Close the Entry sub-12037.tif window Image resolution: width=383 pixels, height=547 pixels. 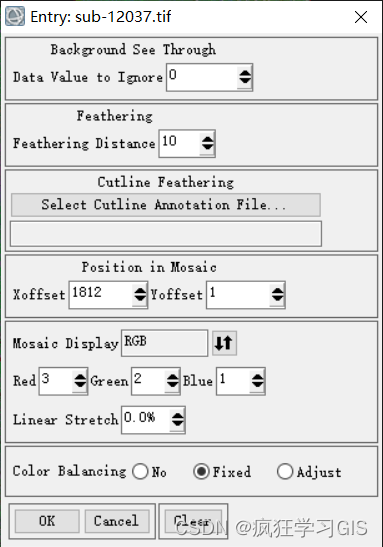361,17
